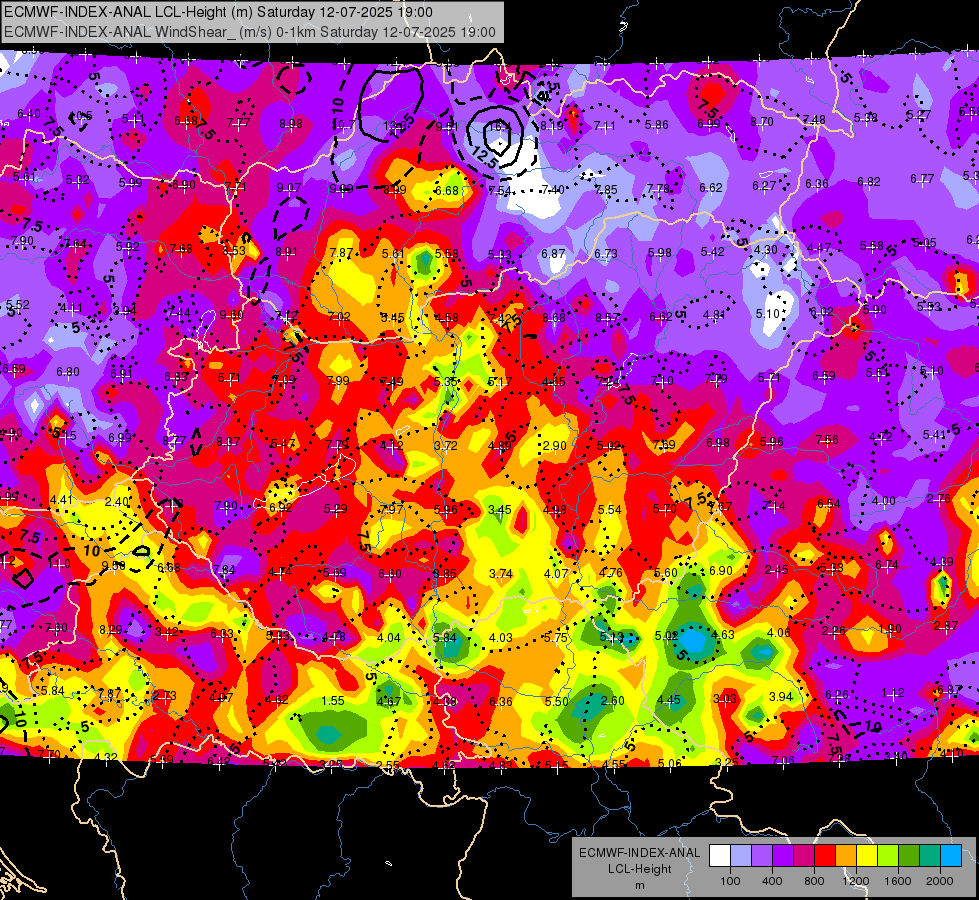Image resolution: width=979 pixels, height=900 pixels.
Task: Click the legend tick value 2000
Action: click(940, 881)
